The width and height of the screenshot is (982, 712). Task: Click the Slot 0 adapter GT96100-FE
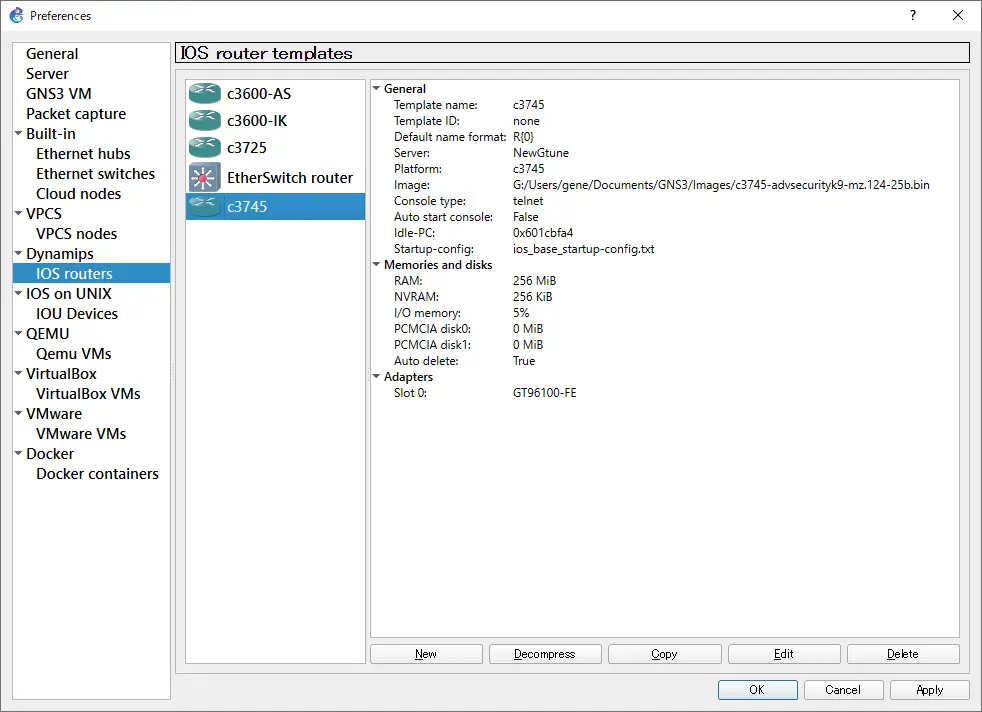544,393
